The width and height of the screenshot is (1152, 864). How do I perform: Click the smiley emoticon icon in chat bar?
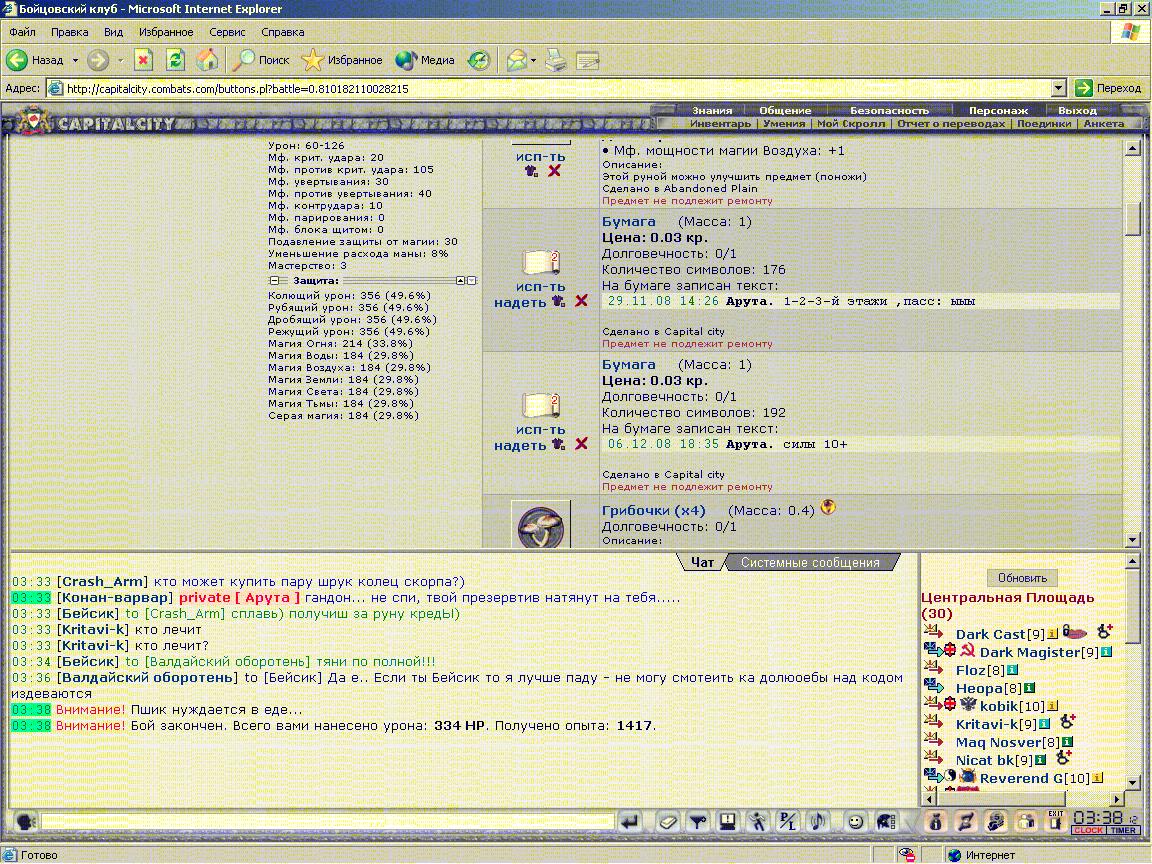pos(855,821)
